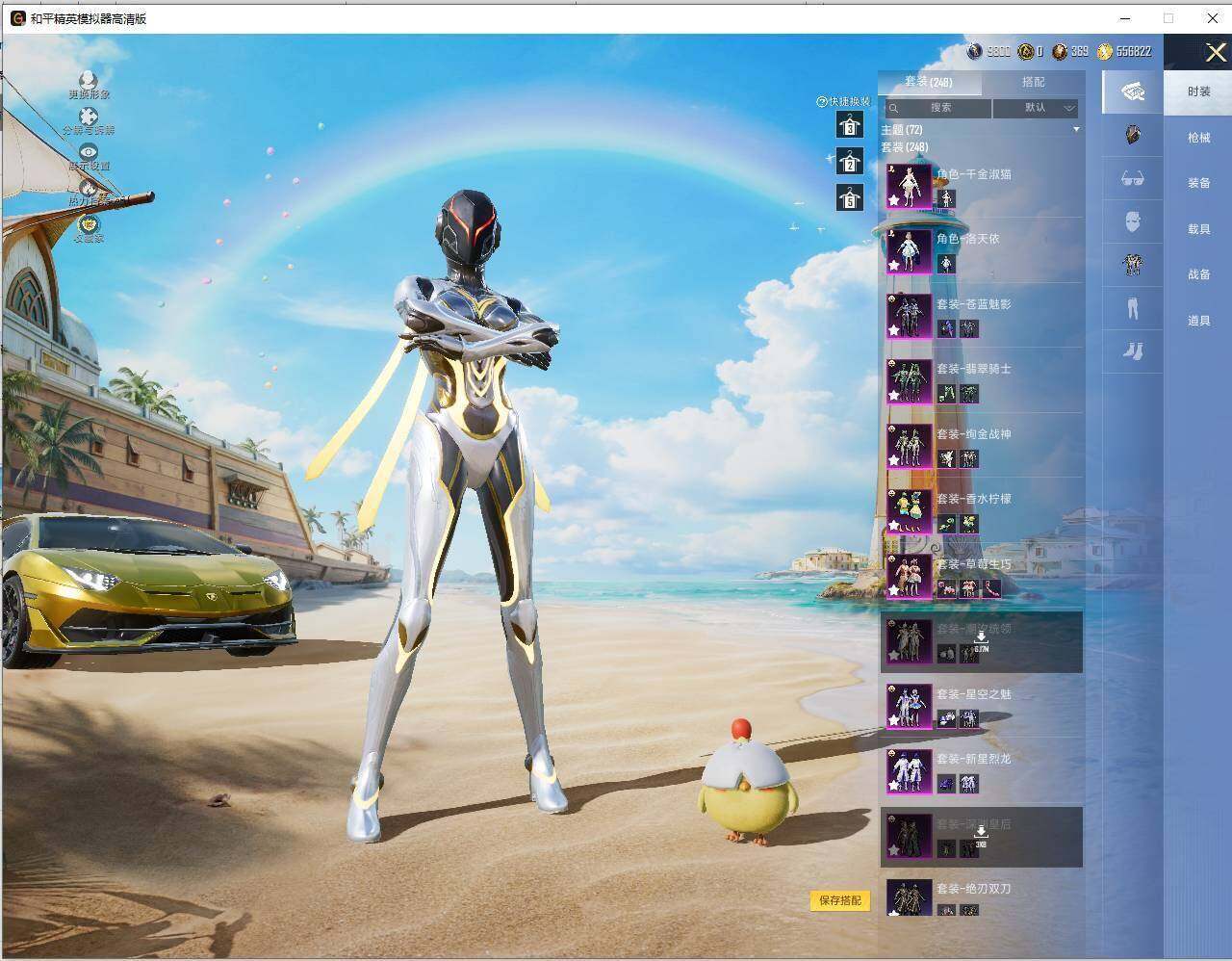Click third component icon under 草莓生巧
Image resolution: width=1232 pixels, height=961 pixels.
point(990,588)
